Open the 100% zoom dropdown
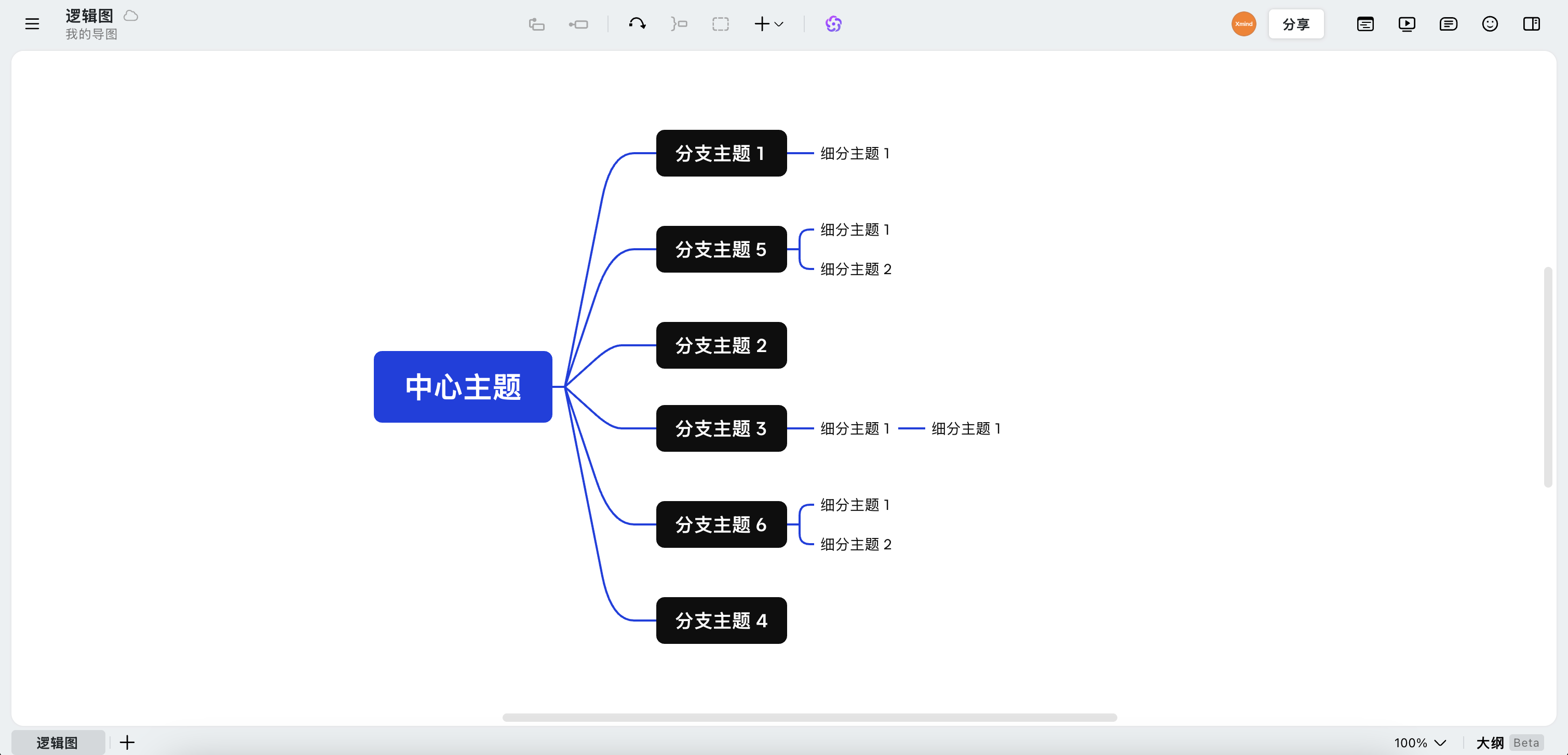This screenshot has width=1568, height=755. [x=1420, y=742]
